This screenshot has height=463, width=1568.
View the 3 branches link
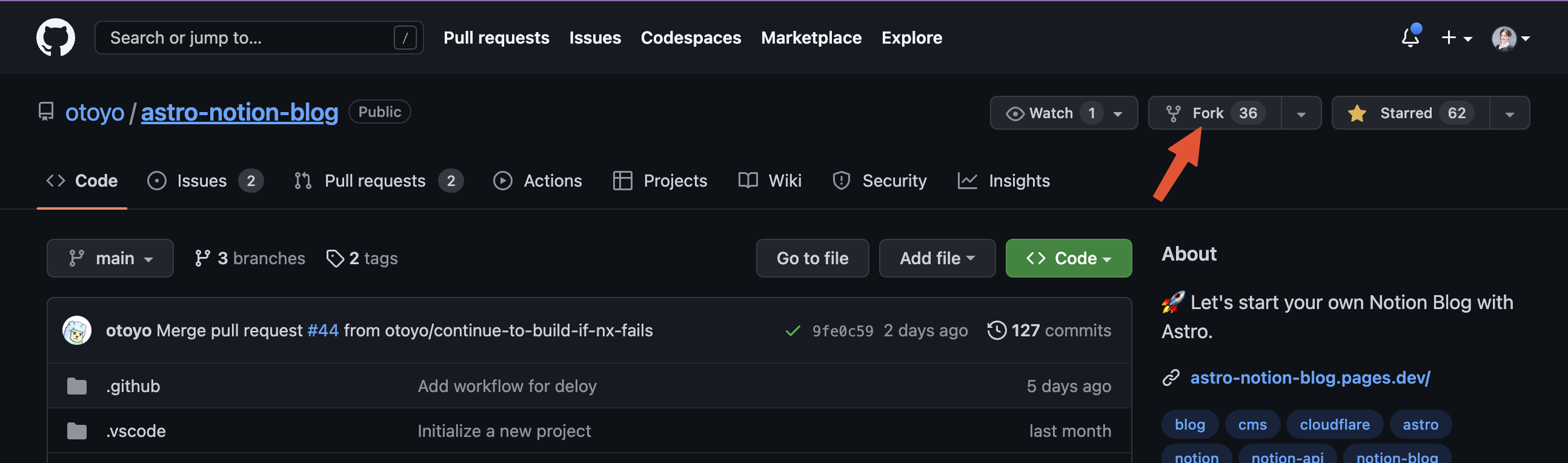(x=250, y=258)
